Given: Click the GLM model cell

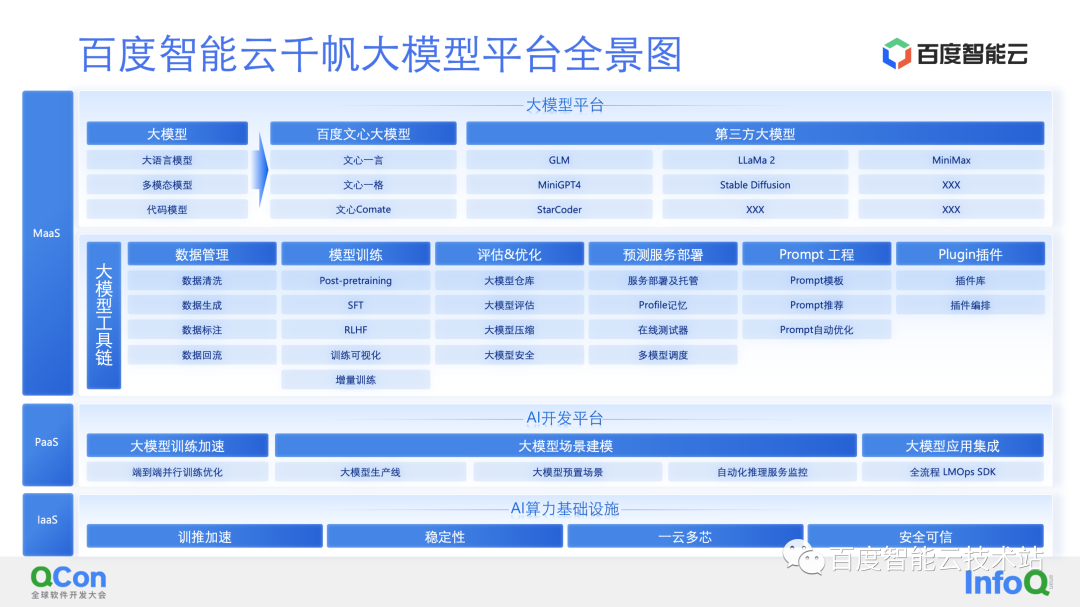Looking at the screenshot, I should 559,160.
